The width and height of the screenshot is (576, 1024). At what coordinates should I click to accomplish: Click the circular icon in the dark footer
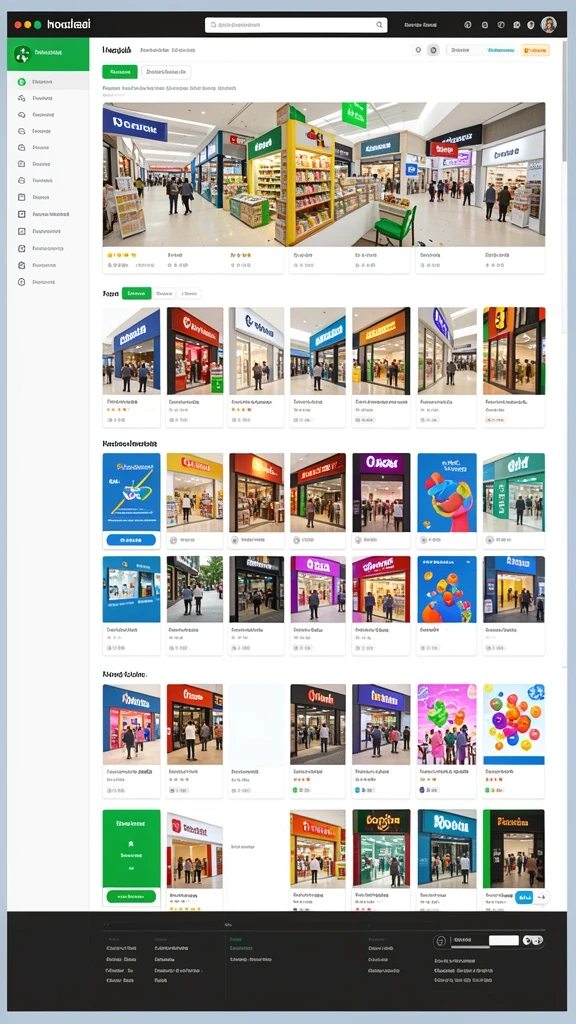click(x=441, y=941)
